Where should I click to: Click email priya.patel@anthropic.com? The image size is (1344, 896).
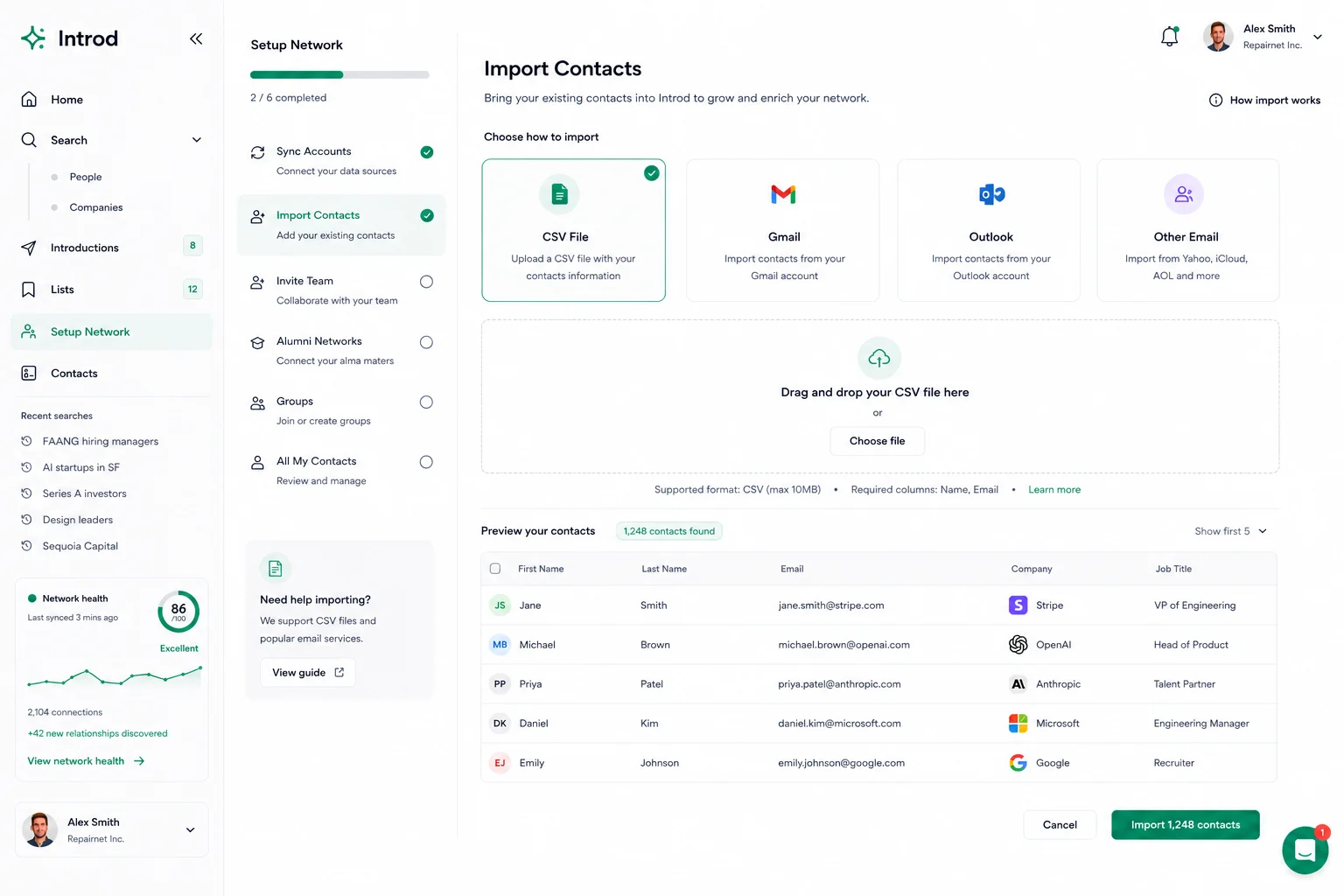(x=839, y=684)
